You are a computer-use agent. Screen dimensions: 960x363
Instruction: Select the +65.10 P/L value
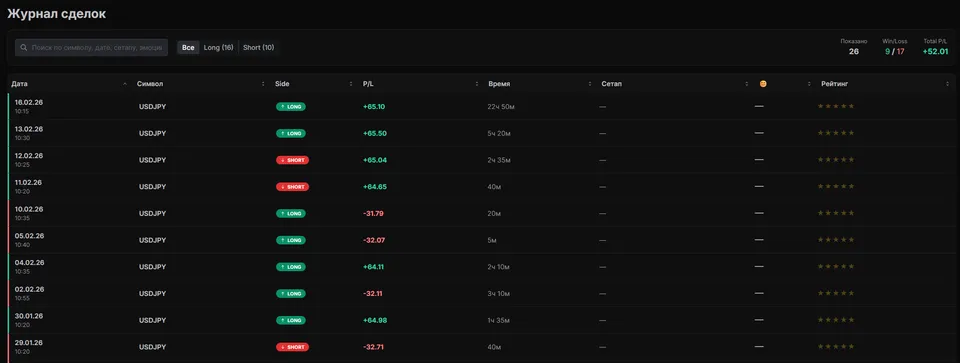[x=373, y=107]
